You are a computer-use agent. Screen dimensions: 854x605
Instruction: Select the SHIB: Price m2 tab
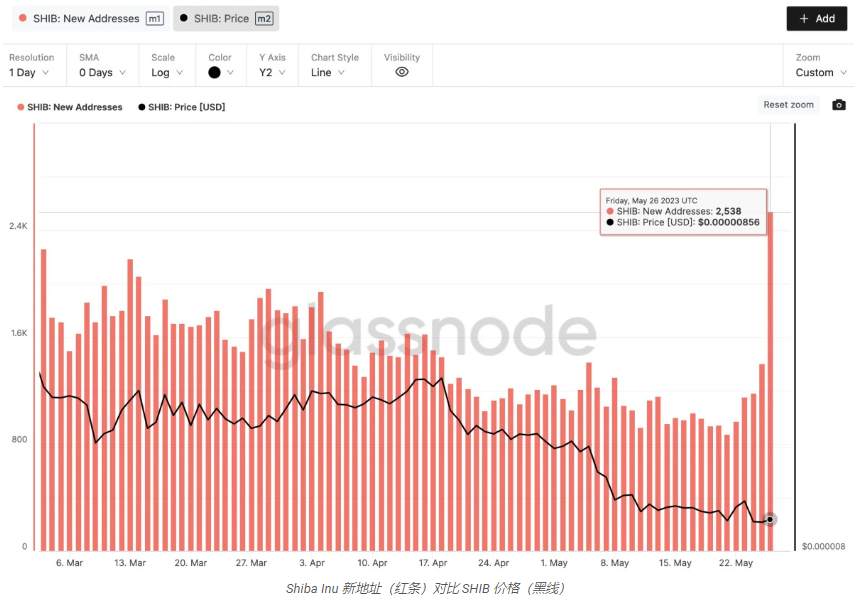pos(226,19)
